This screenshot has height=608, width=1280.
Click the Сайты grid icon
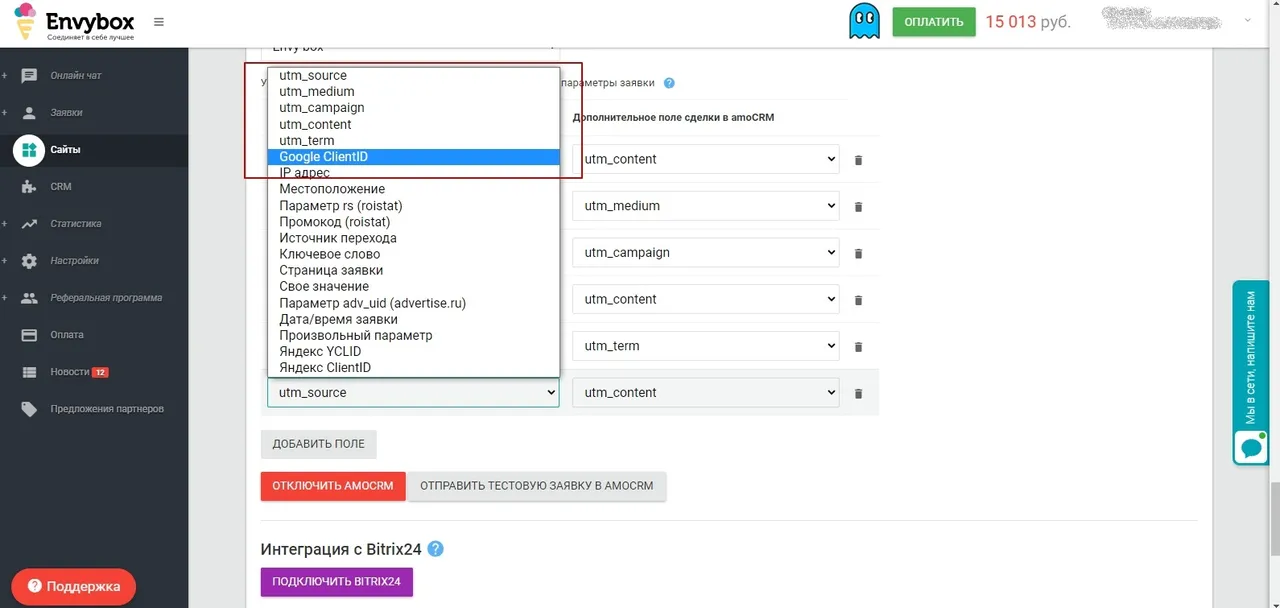[x=29, y=150]
